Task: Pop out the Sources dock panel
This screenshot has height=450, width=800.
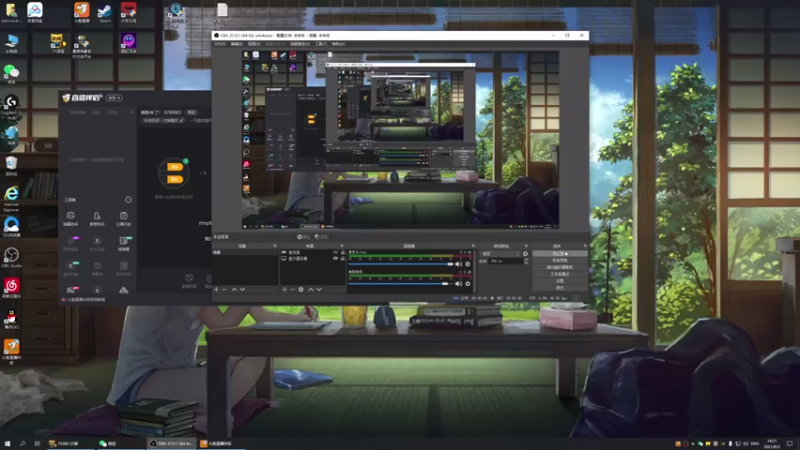Action: tap(342, 246)
